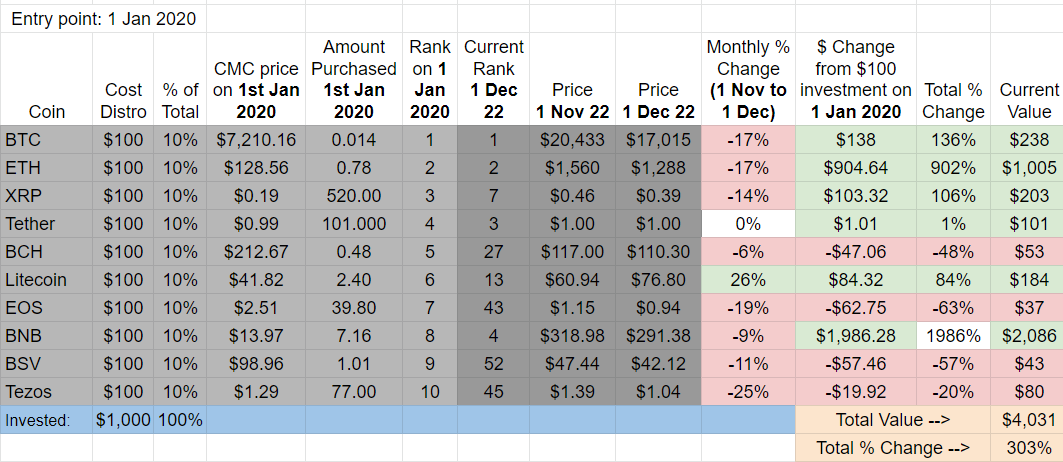1063x462 pixels.
Task: Click the Litecoin price $41.82 cell
Action: coord(256,280)
